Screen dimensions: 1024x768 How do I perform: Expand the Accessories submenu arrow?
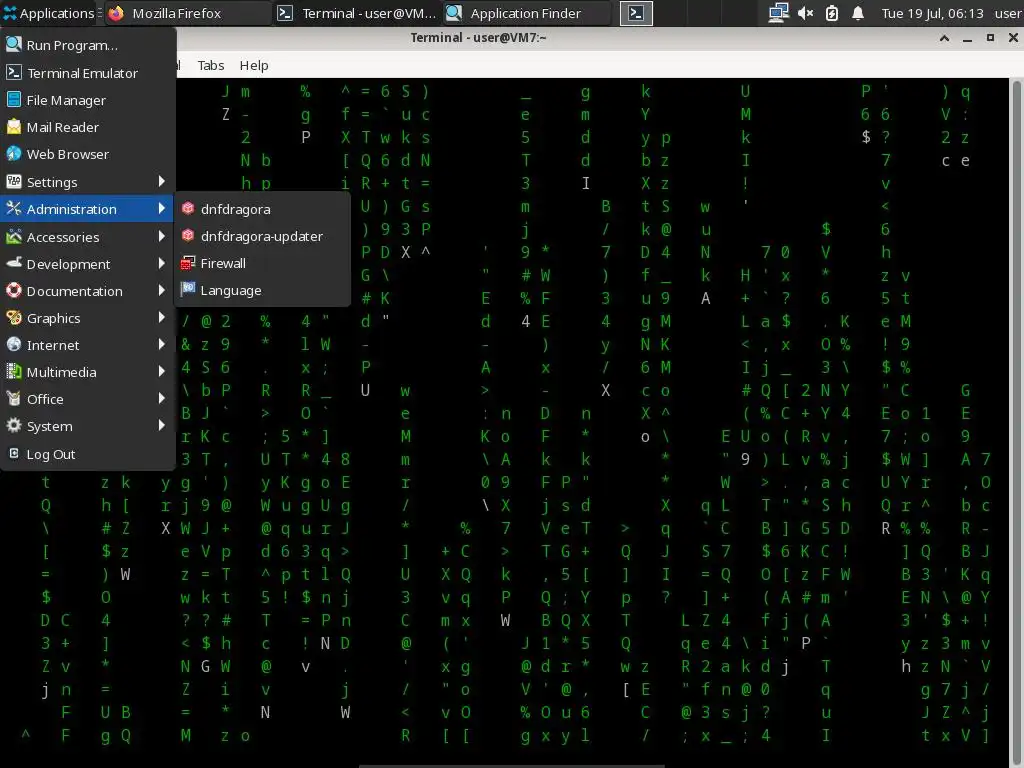point(161,236)
